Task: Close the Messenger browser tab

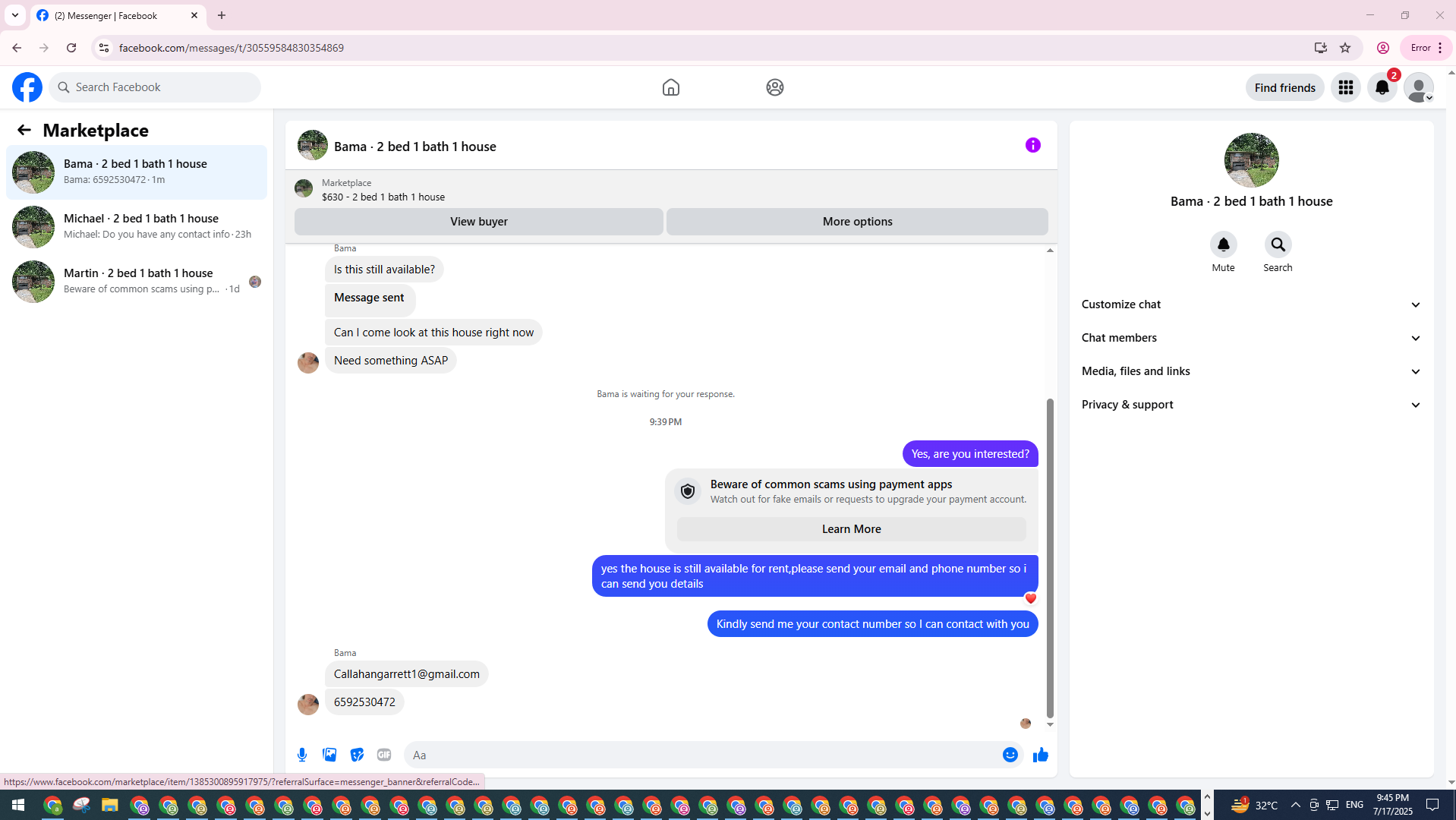Action: 194,15
